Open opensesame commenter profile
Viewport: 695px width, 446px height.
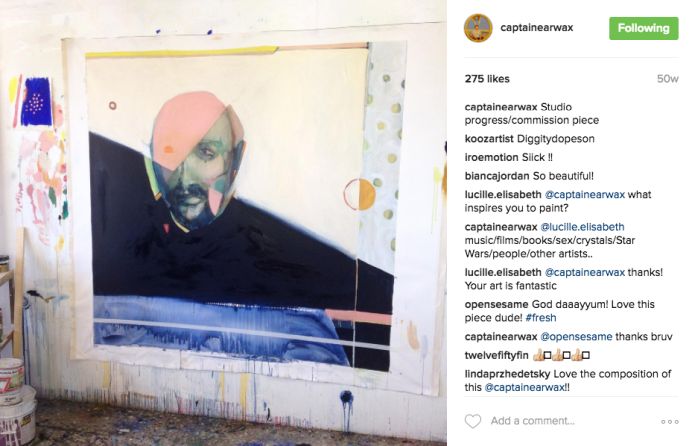click(x=496, y=305)
